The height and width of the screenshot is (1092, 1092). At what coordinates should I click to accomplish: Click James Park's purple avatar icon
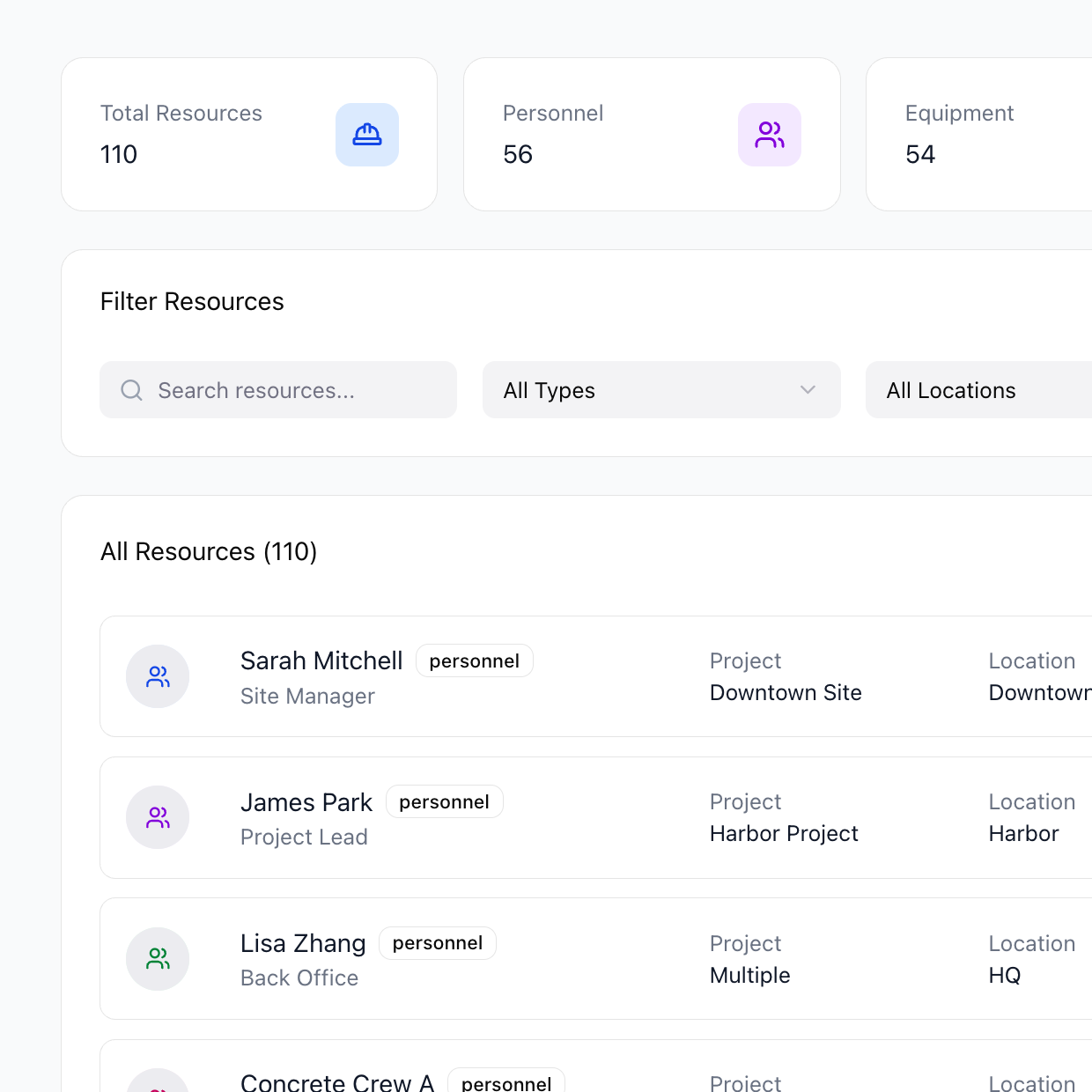tap(158, 817)
